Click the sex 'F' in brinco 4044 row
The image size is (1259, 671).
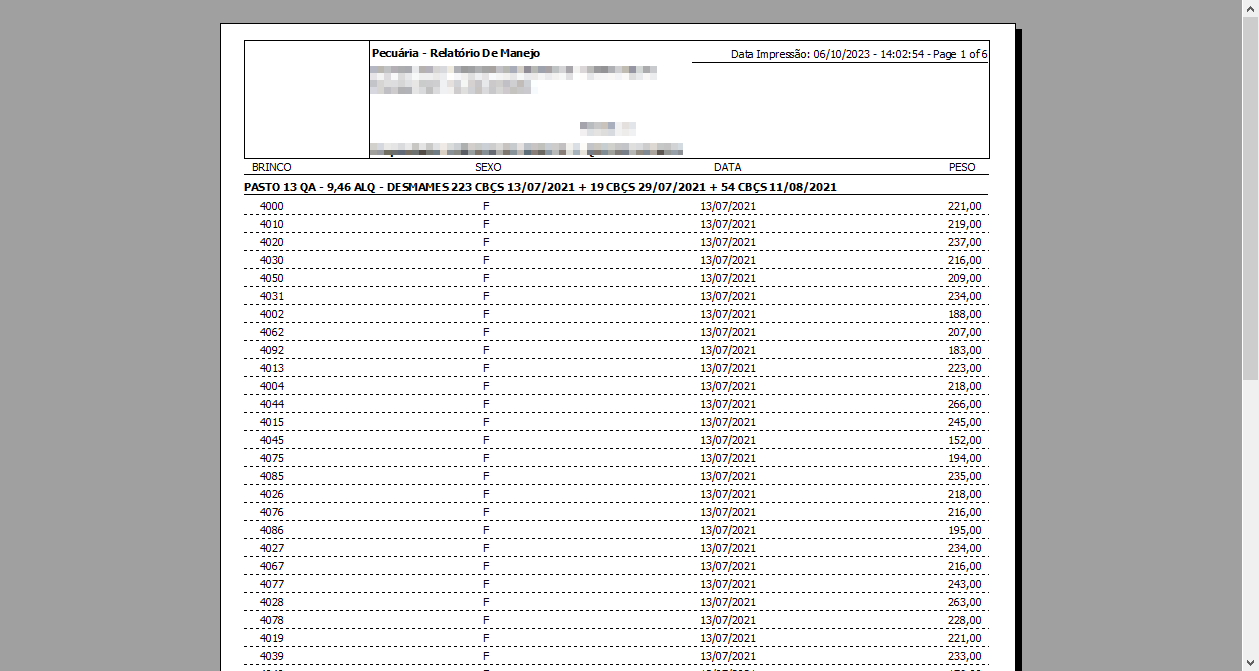(x=487, y=404)
